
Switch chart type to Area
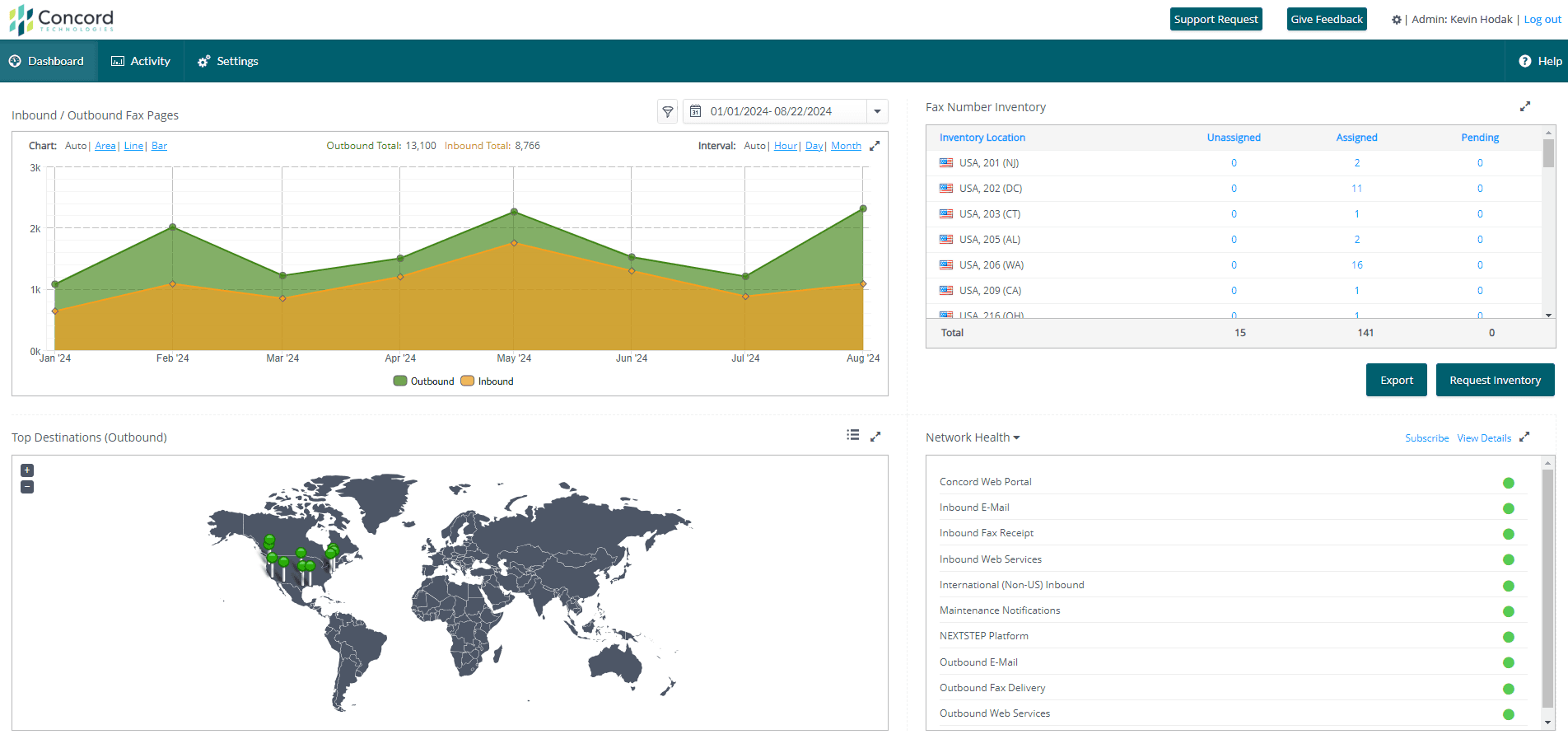pos(105,146)
